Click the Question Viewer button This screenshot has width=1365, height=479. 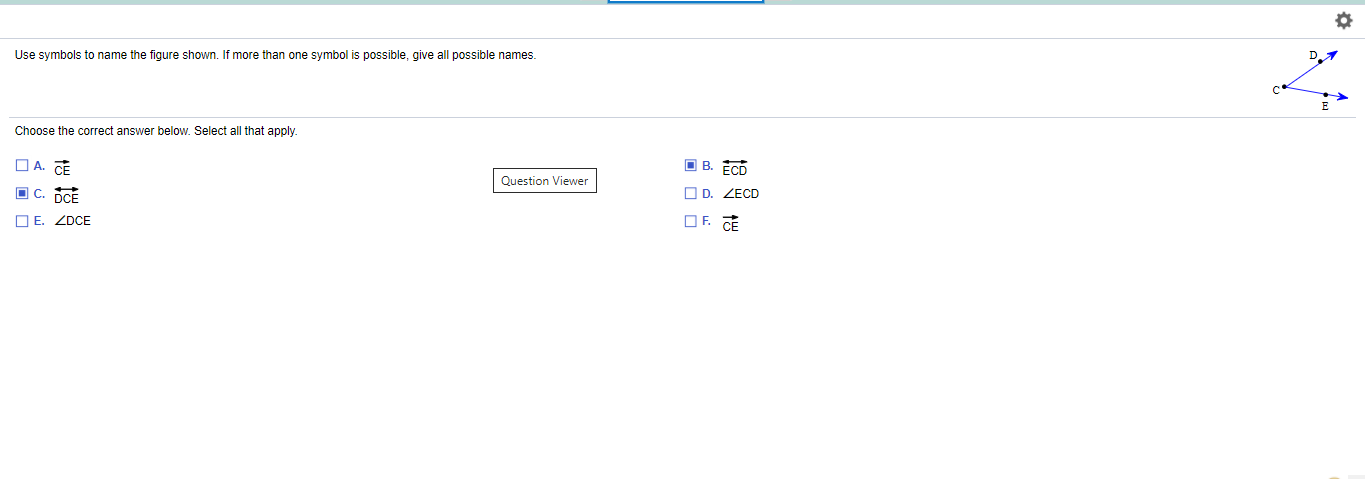[x=545, y=181]
